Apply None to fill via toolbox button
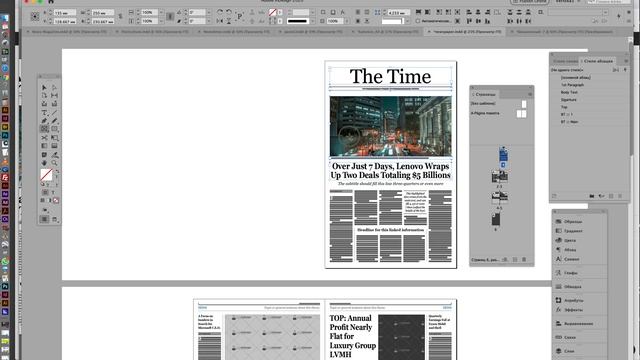Viewport: 640px width, 360px height. (x=56, y=200)
